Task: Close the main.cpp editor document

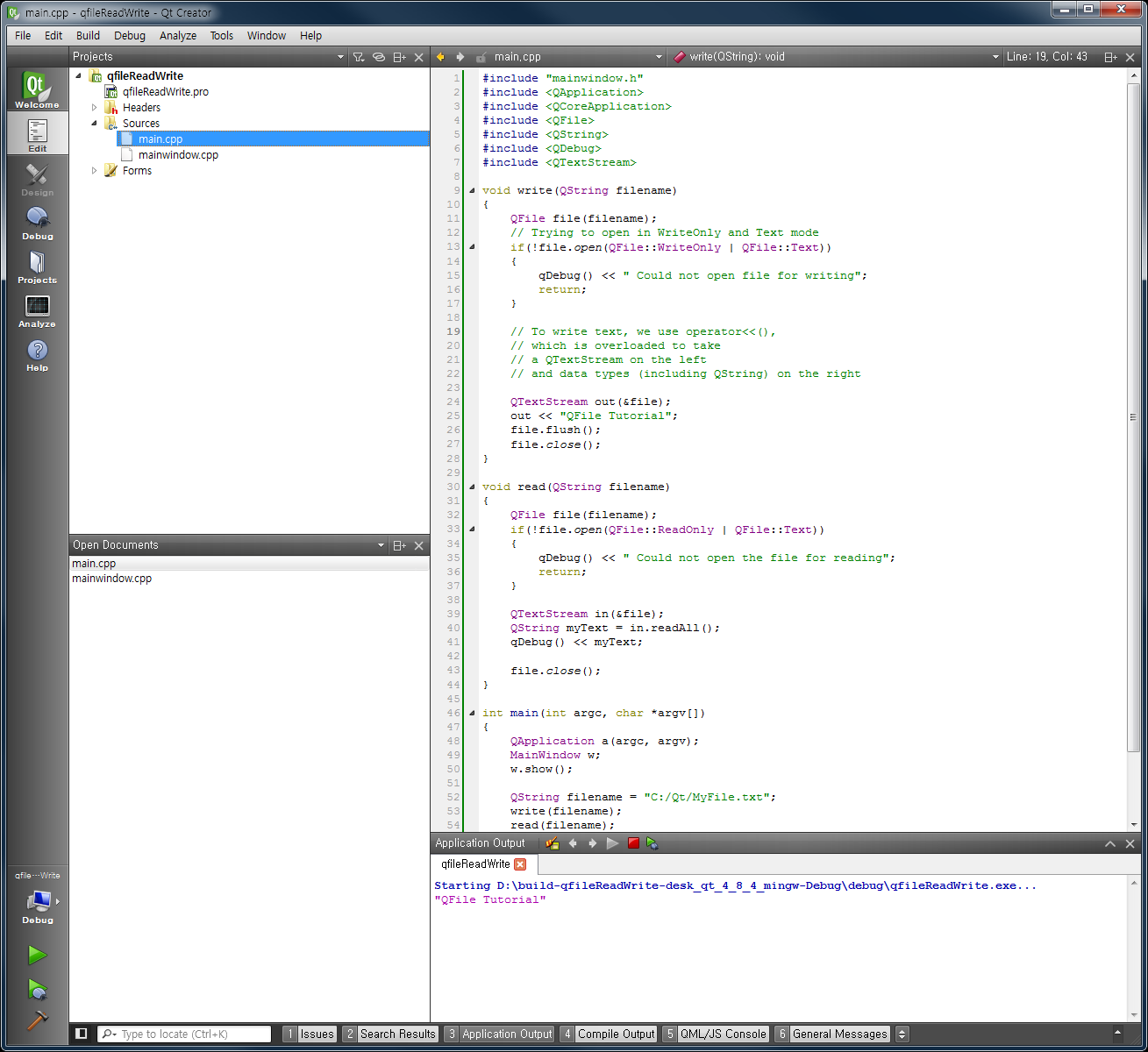Action: point(1130,57)
